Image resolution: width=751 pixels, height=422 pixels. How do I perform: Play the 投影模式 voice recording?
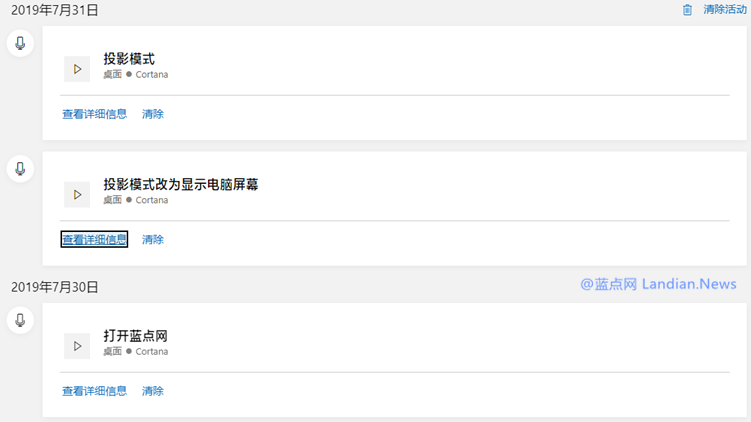coord(77,69)
